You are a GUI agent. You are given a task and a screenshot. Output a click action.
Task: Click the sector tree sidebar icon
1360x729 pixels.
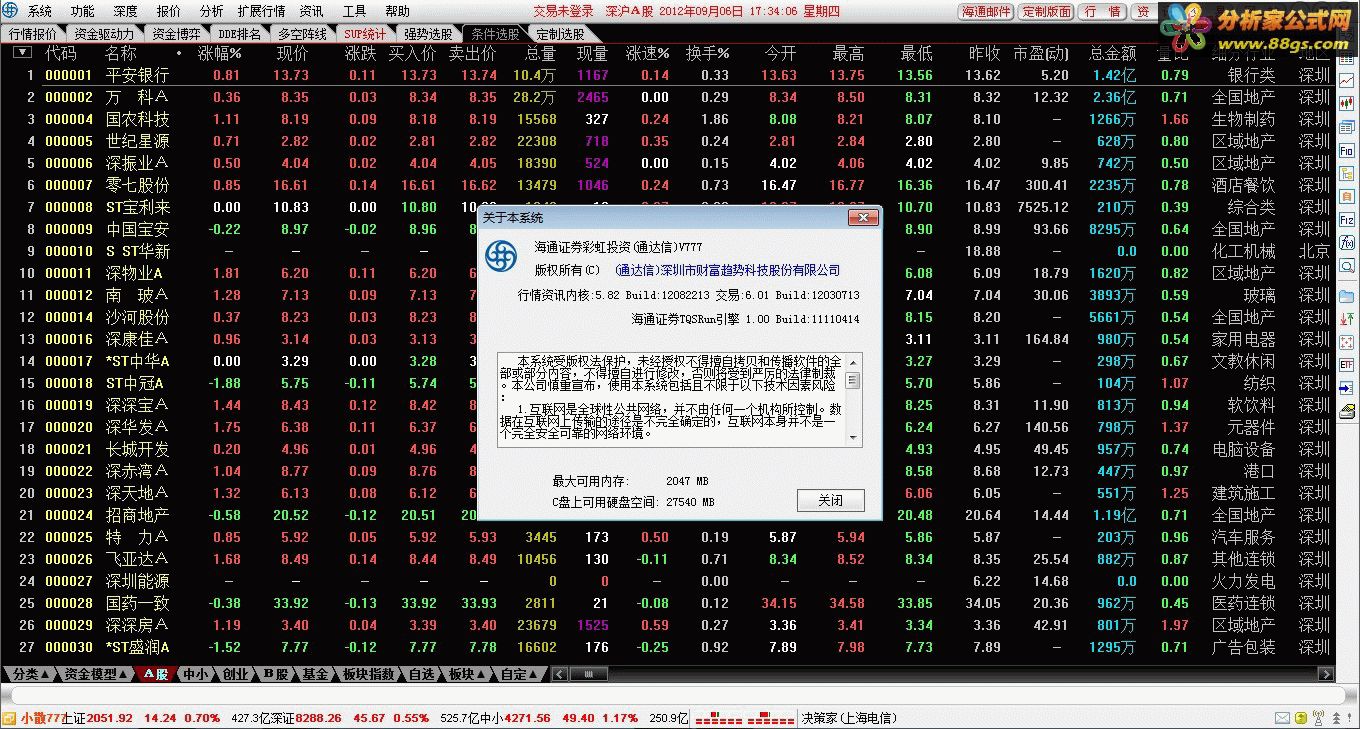tap(1346, 175)
